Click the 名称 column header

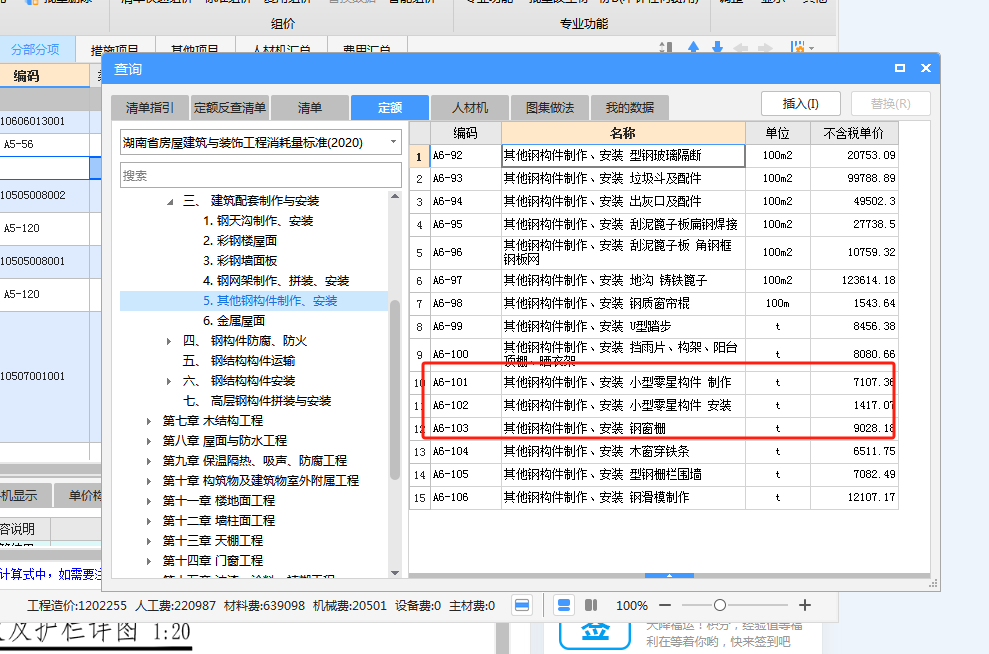pyautogui.click(x=623, y=133)
